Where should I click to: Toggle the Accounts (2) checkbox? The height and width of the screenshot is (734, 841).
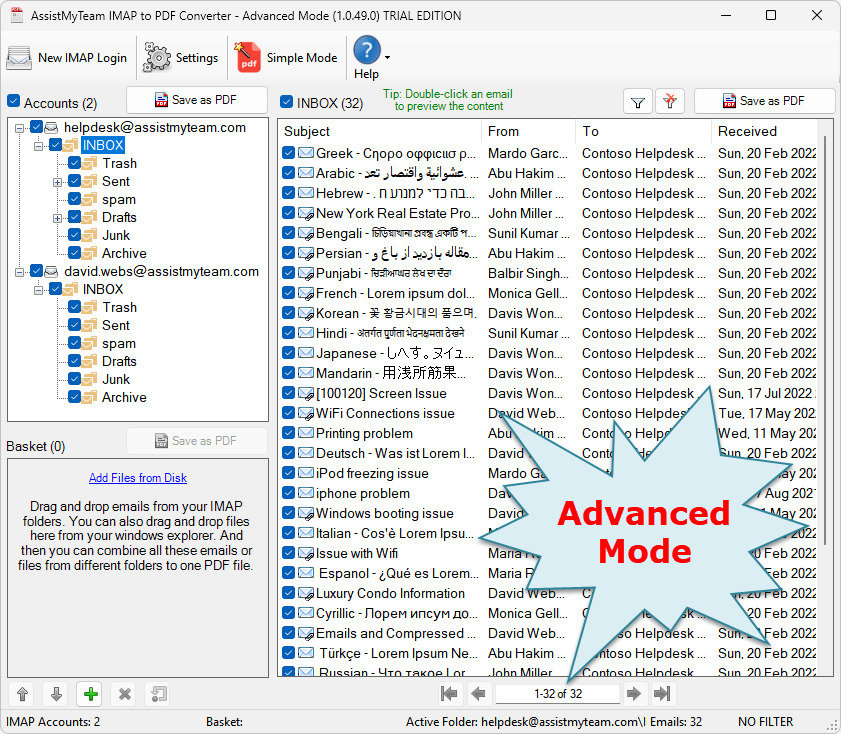point(14,102)
